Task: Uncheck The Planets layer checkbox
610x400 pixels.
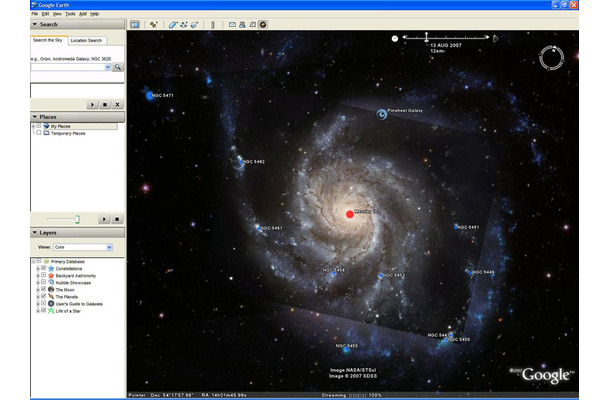Action: 44,296
